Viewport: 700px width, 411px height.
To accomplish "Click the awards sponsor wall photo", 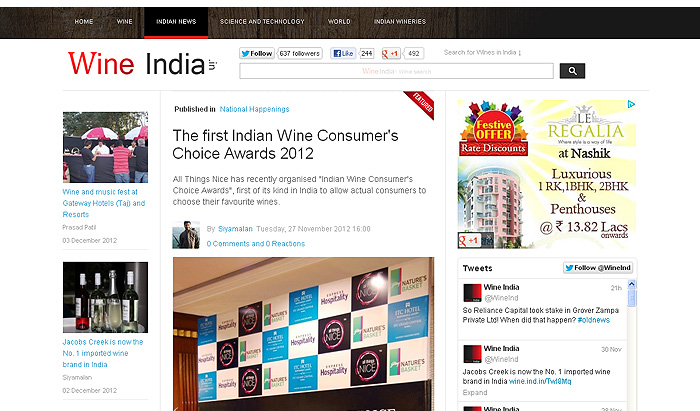I will point(304,334).
